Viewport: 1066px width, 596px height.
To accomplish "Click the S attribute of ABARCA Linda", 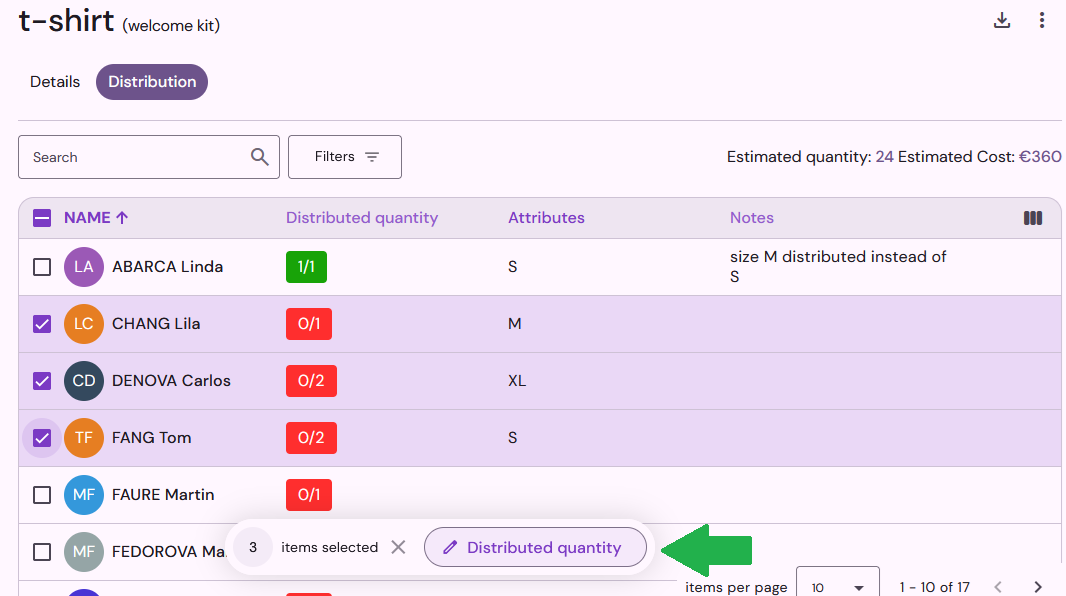I will [x=513, y=267].
